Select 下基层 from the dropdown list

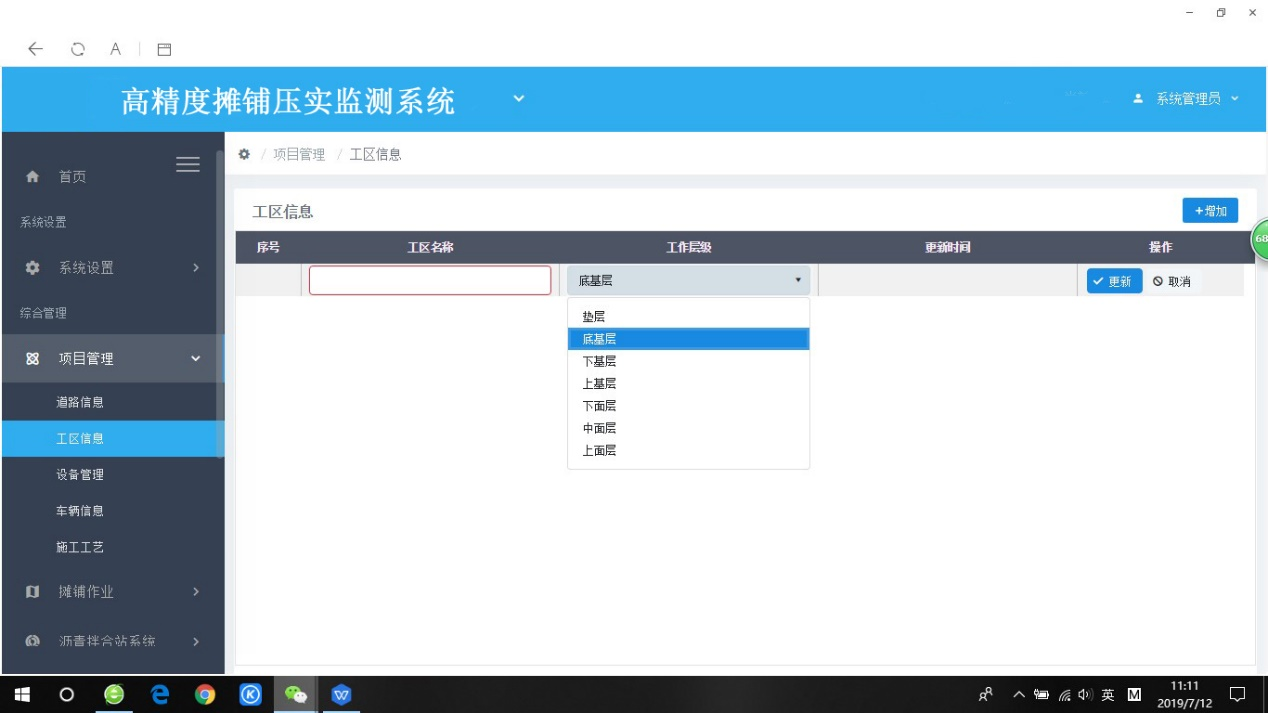tap(688, 361)
